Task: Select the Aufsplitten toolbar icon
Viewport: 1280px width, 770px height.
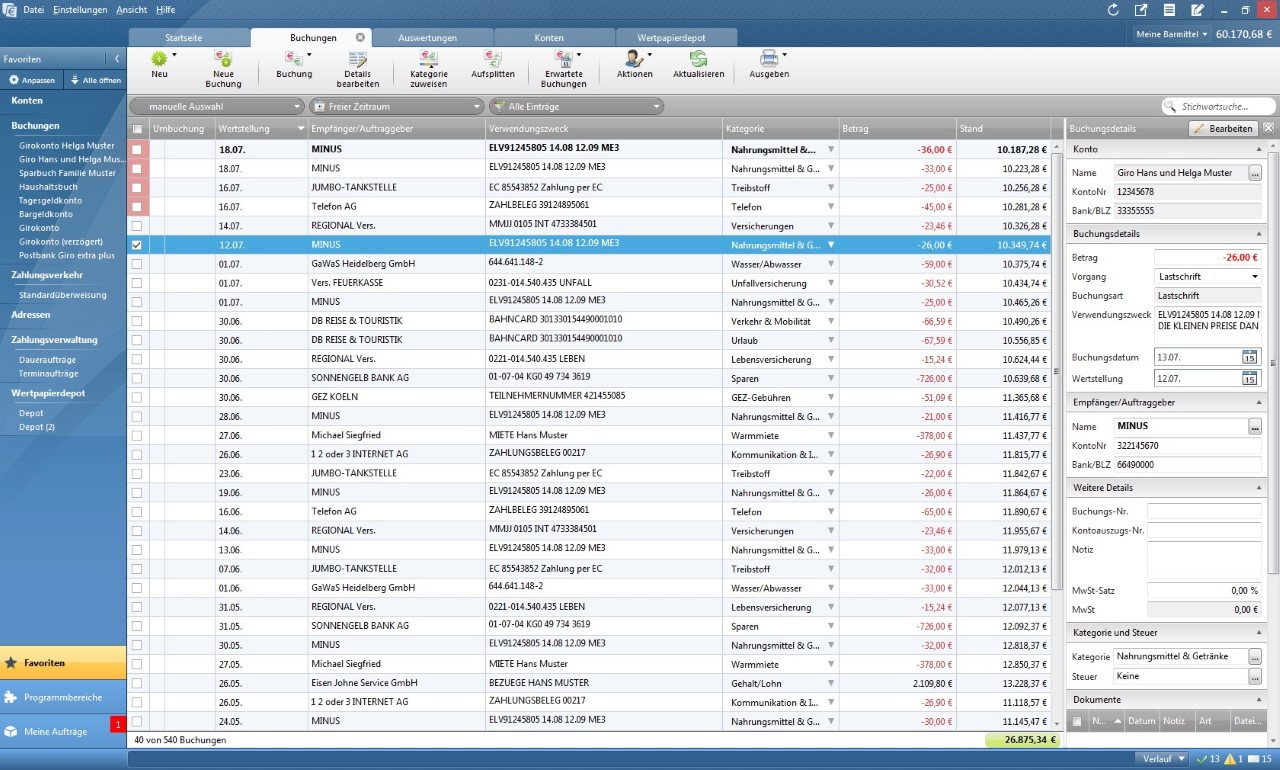Action: coord(493,59)
